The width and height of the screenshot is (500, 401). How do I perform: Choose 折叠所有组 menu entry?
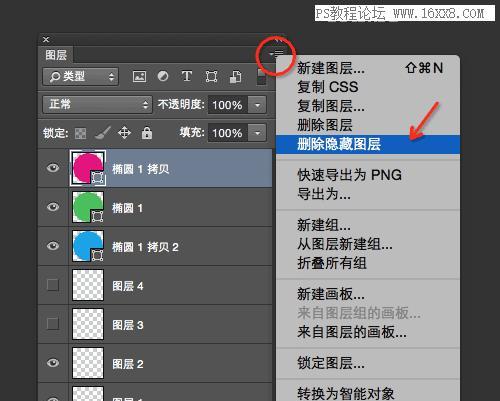tap(368, 263)
